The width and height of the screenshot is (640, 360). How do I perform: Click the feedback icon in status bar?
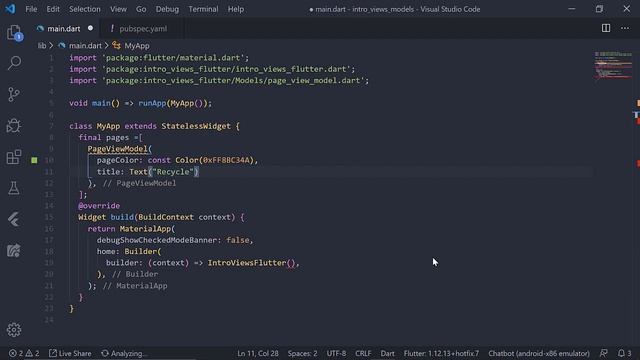(604, 353)
